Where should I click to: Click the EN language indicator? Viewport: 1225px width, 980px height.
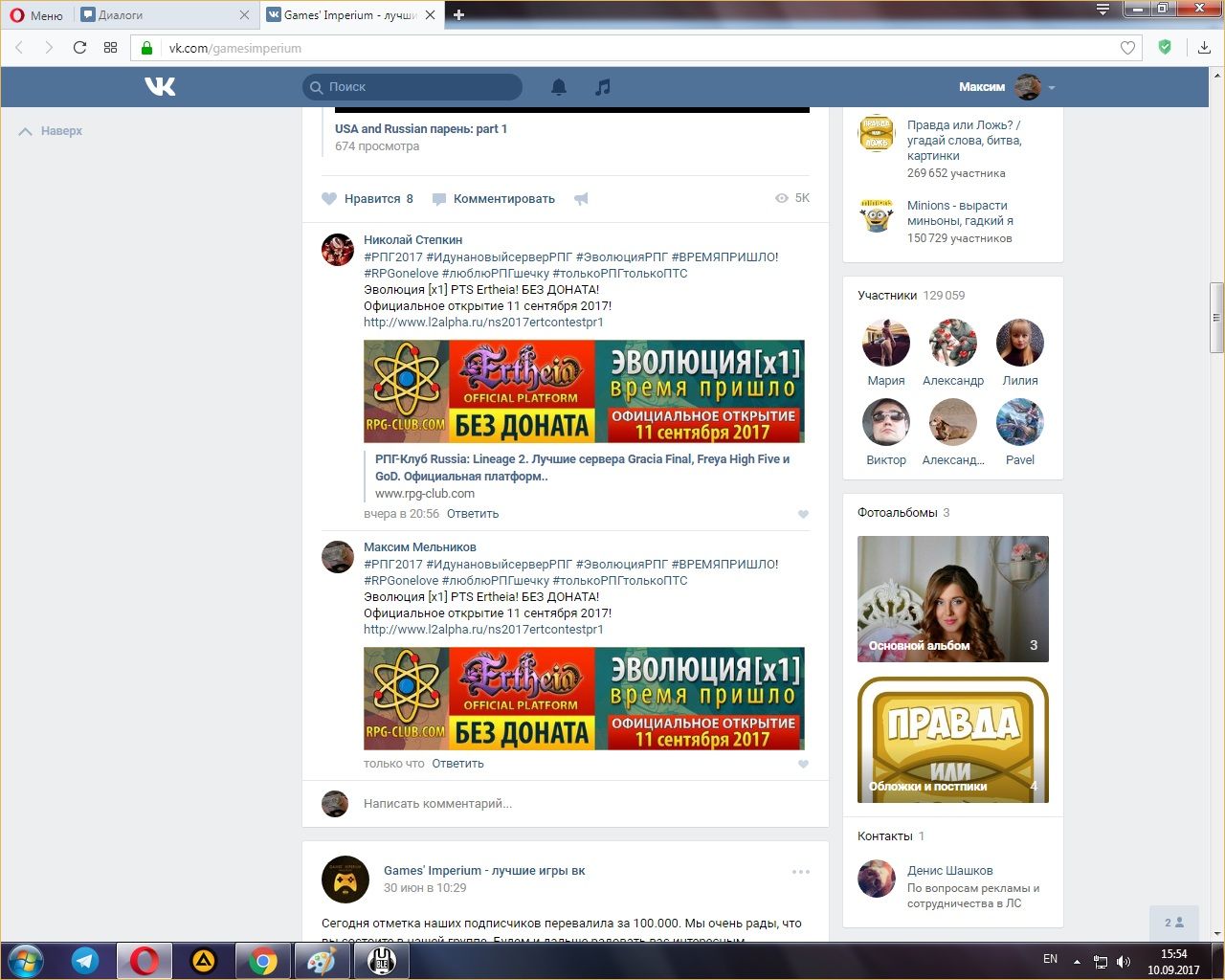click(1050, 959)
